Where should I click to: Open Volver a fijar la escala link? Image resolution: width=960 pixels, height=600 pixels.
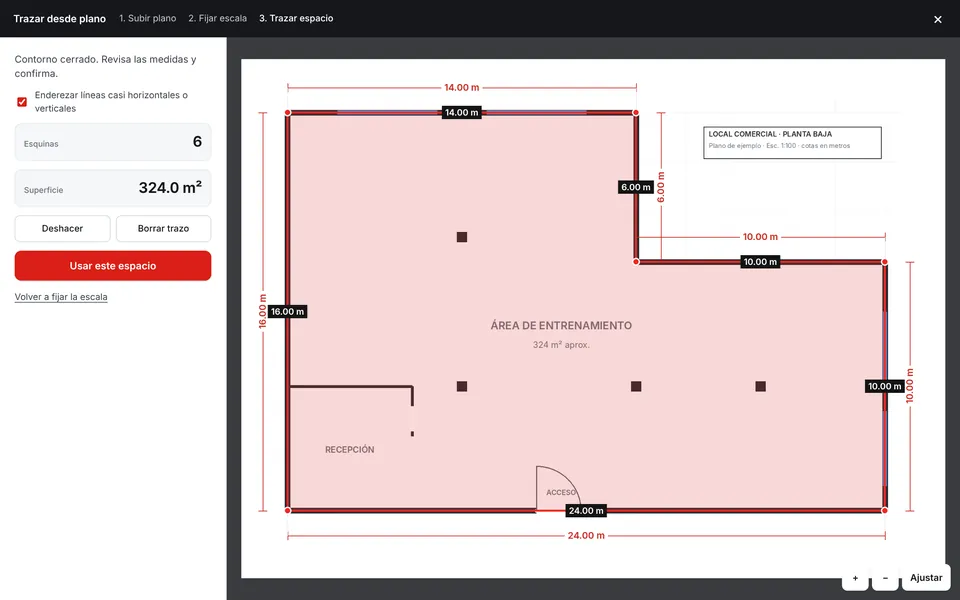click(61, 297)
